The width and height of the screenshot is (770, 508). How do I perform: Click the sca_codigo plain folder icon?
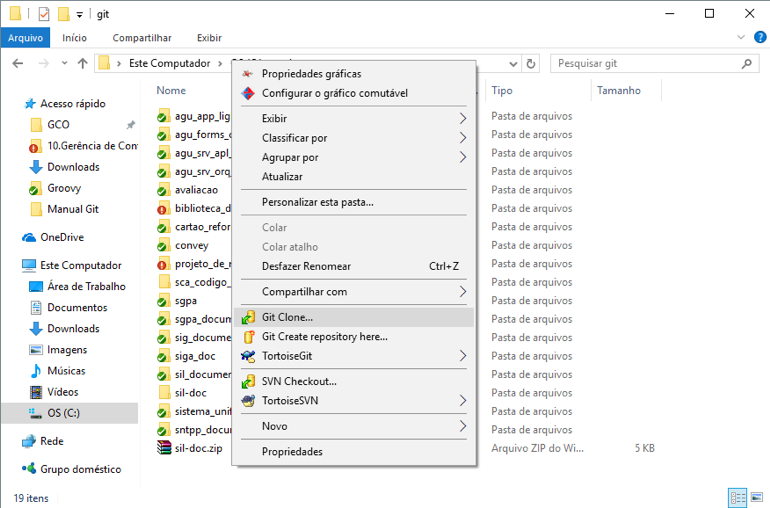point(165,282)
